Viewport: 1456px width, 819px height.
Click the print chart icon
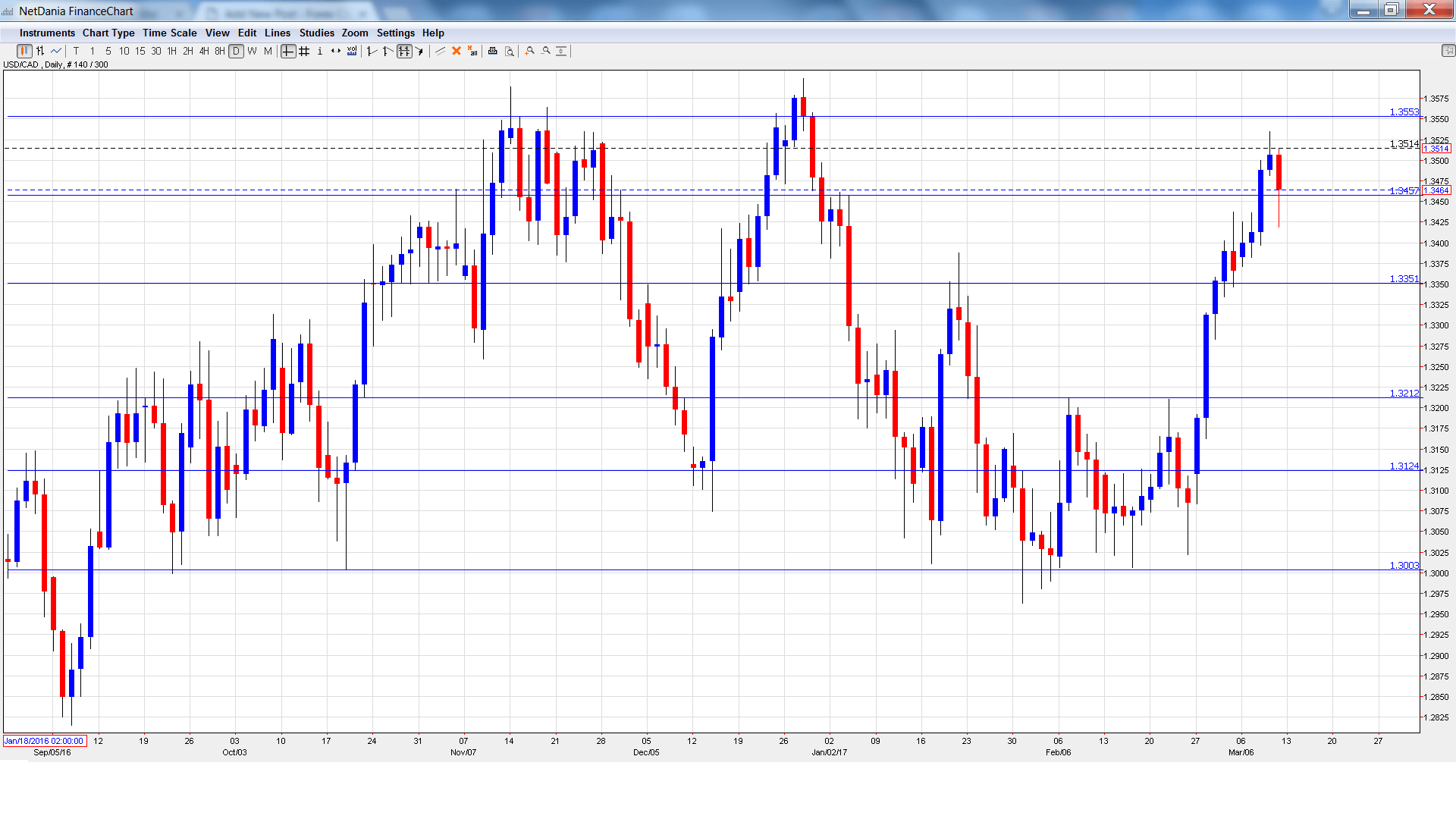[492, 52]
